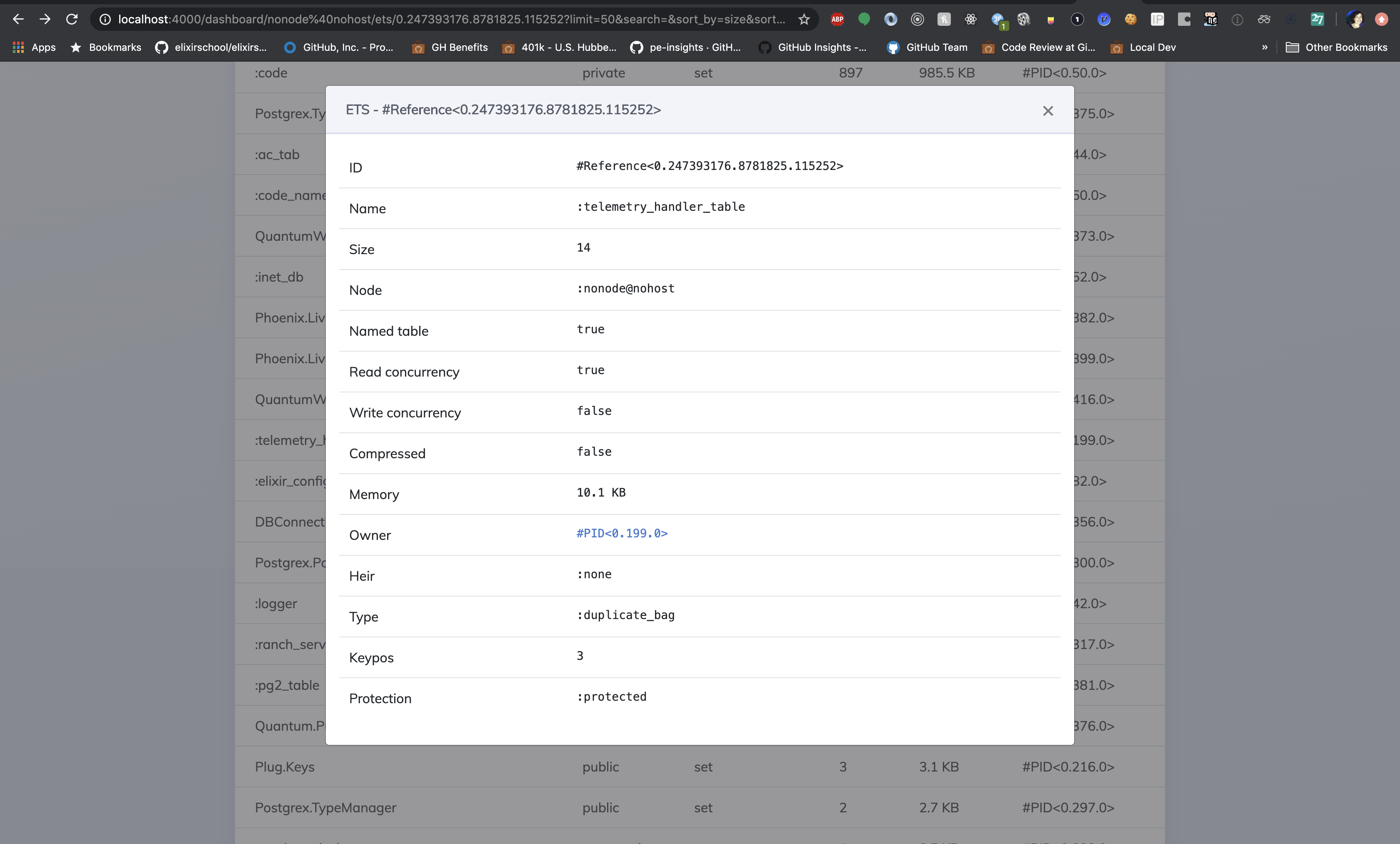View site information icon in address bar
The image size is (1400, 844).
(105, 19)
